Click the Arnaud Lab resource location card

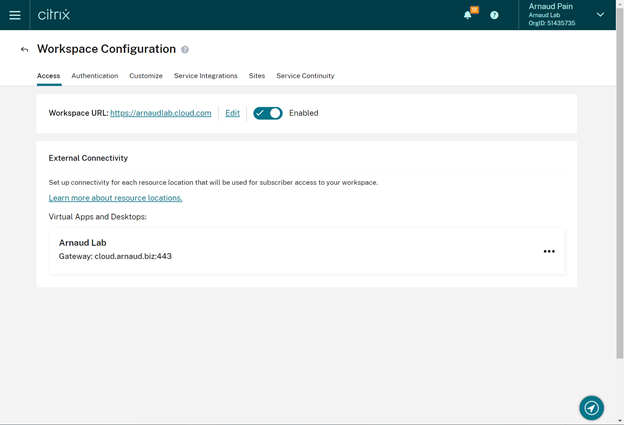tap(300, 250)
